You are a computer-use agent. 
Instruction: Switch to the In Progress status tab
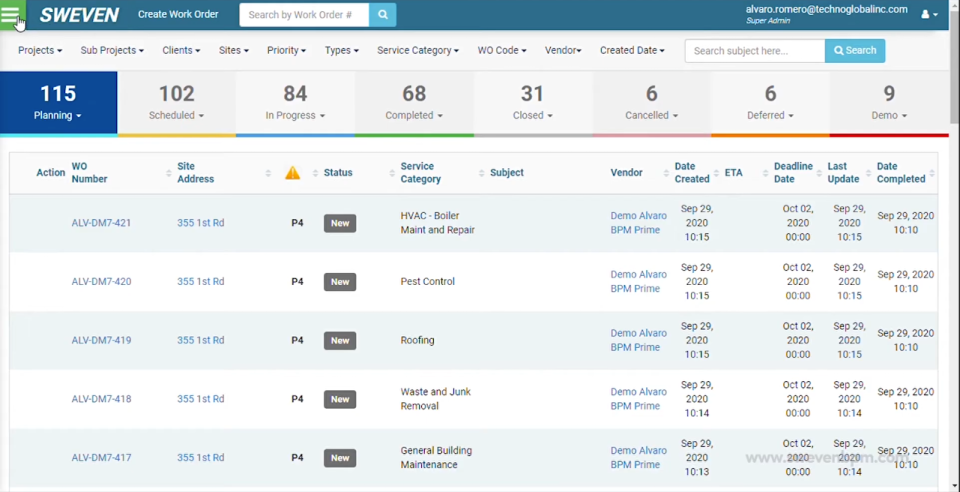tap(295, 103)
